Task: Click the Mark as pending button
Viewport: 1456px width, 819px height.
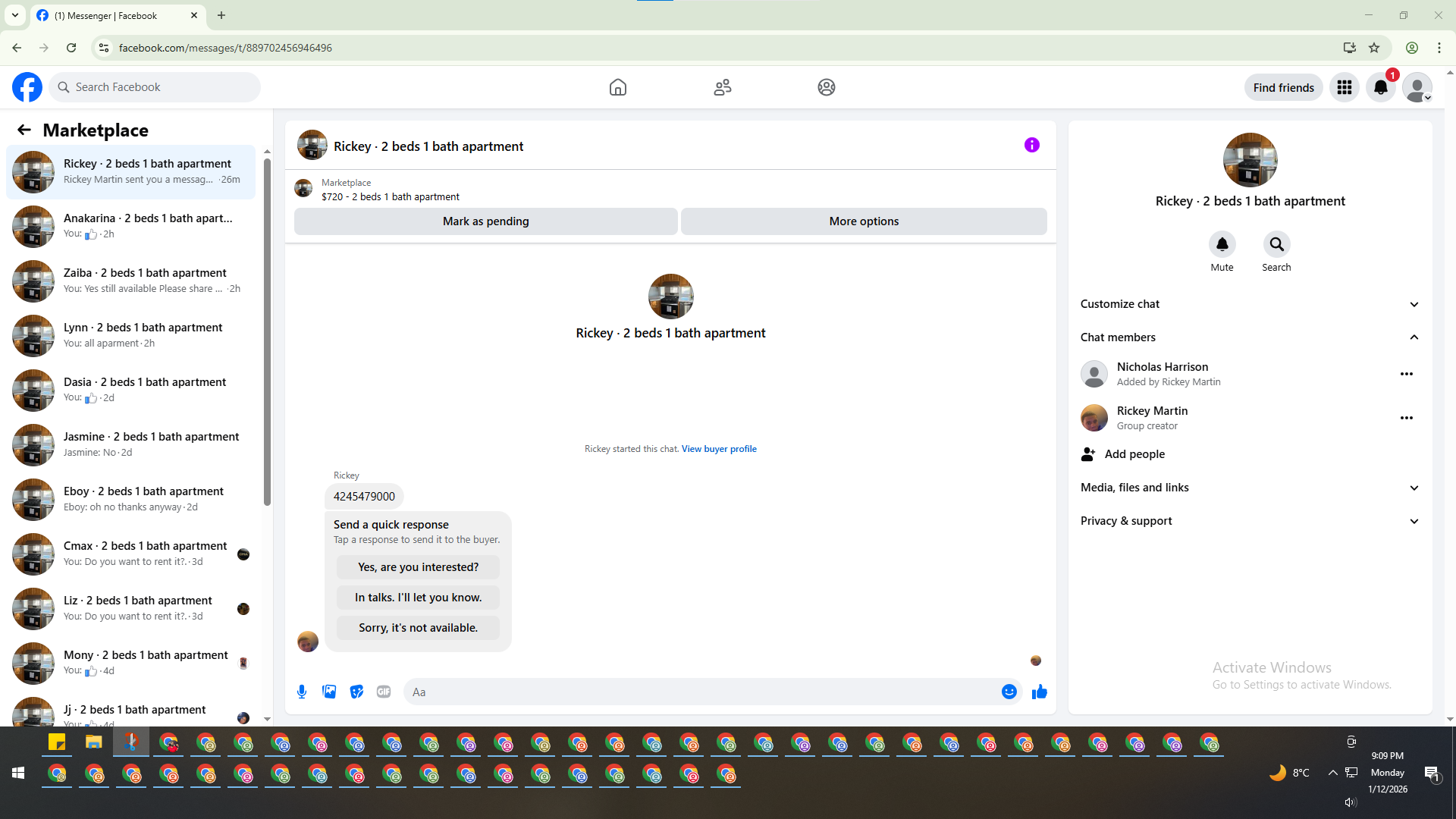Action: click(x=485, y=221)
